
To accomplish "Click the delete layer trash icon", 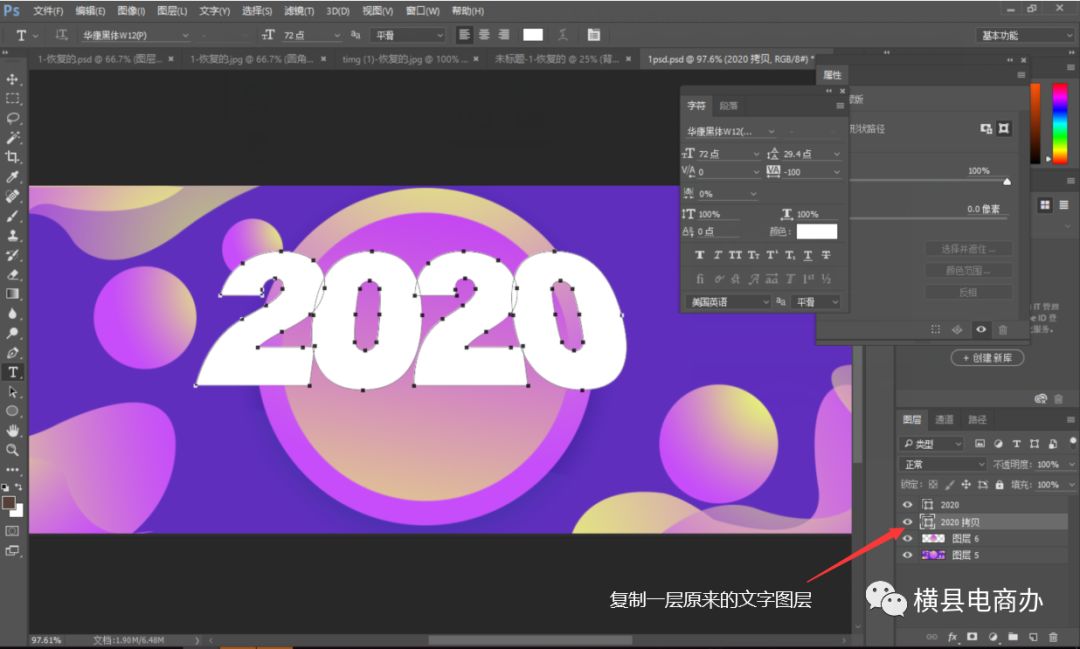I will tap(1052, 637).
